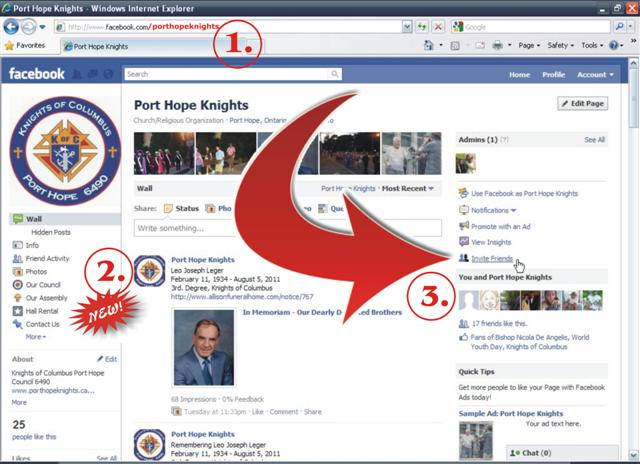Viewport: 640px width, 464px height.
Task: Click the admin profile thumbnail
Action: tap(466, 163)
